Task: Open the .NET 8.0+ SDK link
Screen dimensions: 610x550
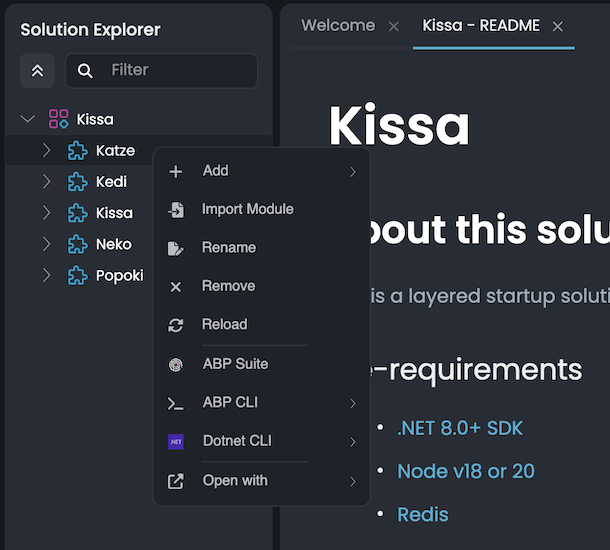Action: [459, 429]
